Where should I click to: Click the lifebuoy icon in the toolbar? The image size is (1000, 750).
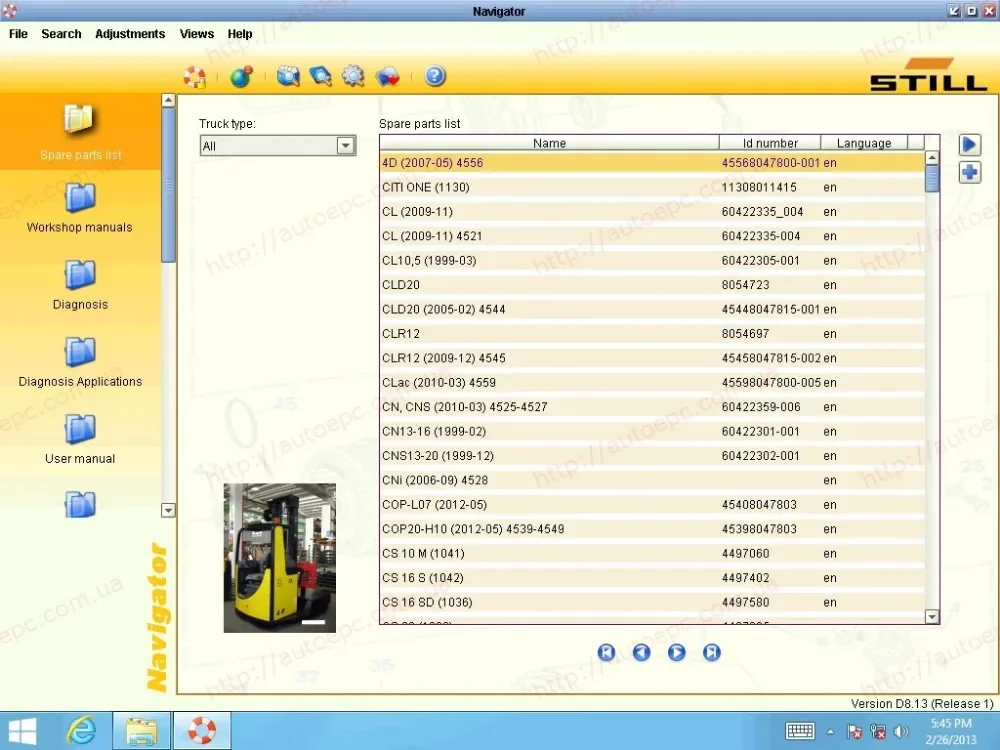pos(195,77)
